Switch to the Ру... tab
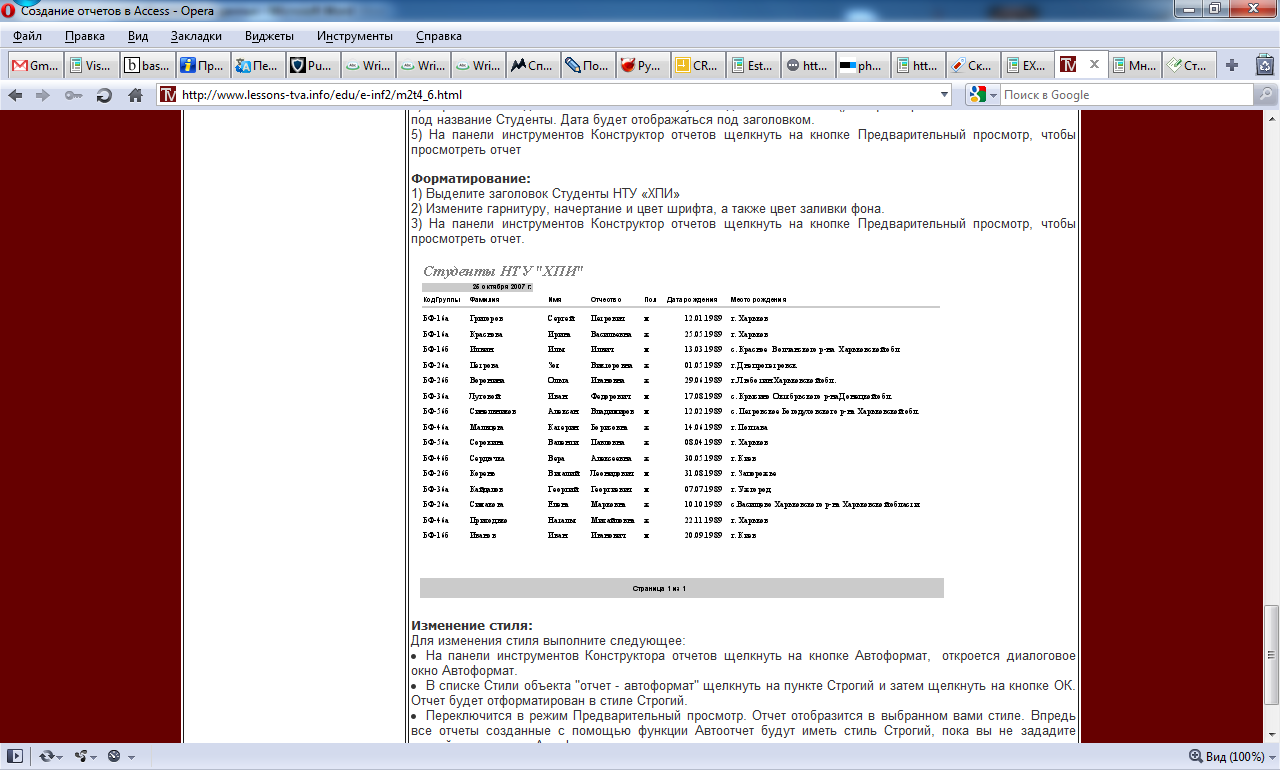The width and height of the screenshot is (1280, 770). [644, 66]
